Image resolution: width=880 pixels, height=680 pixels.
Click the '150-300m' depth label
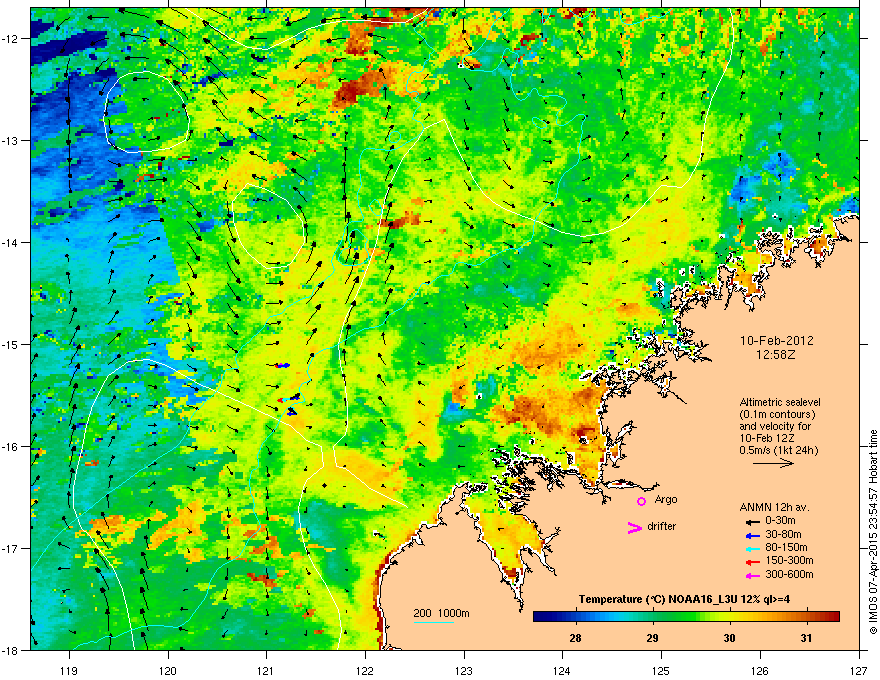coord(789,560)
